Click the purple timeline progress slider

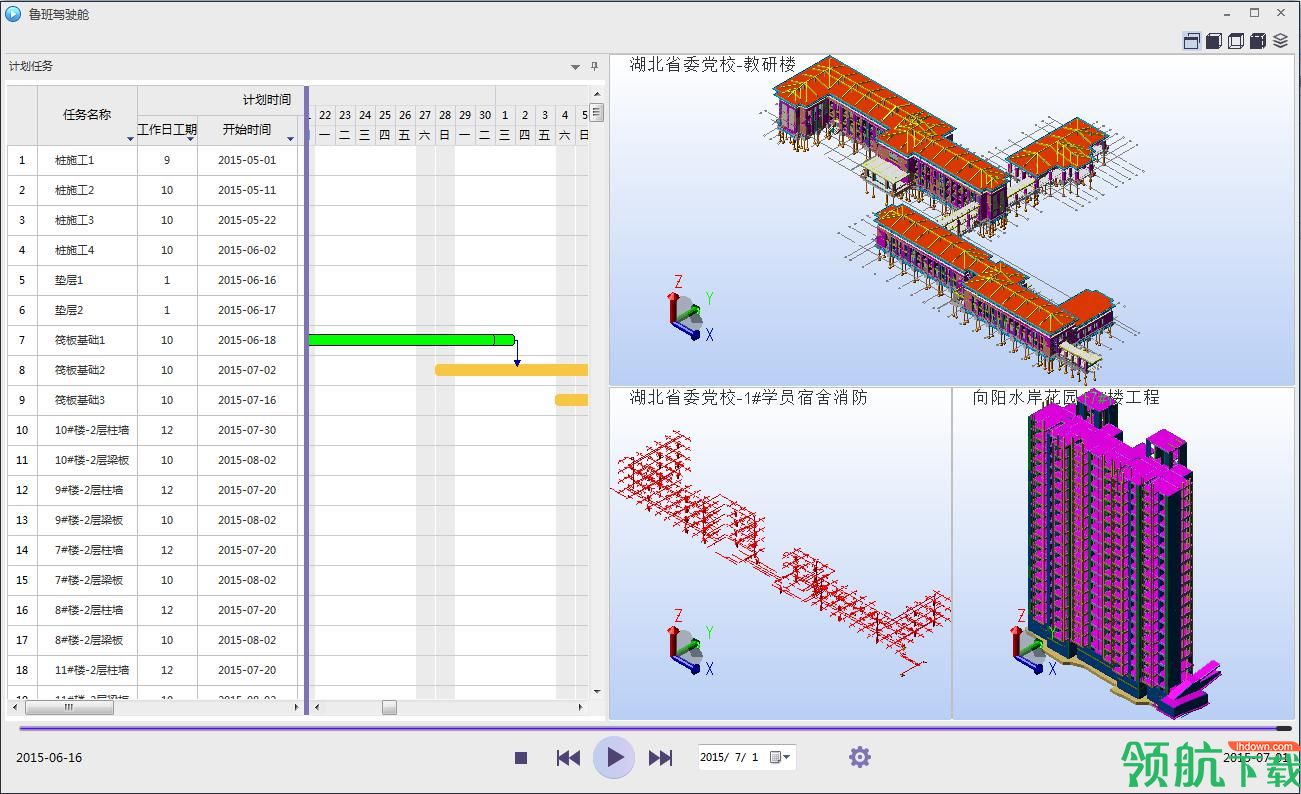[655, 728]
